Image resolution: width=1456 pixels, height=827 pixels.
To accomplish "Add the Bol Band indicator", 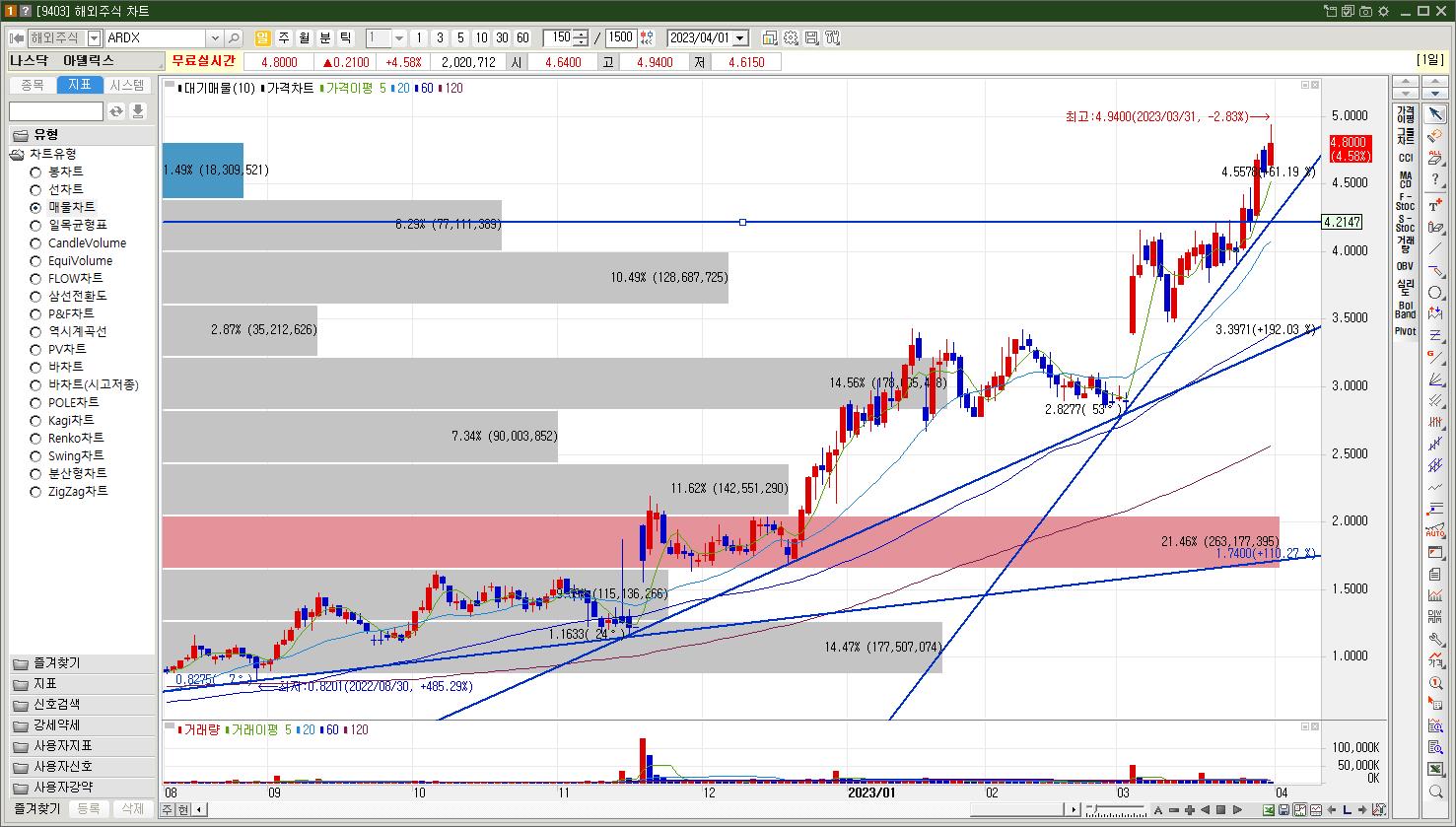I will [1405, 310].
